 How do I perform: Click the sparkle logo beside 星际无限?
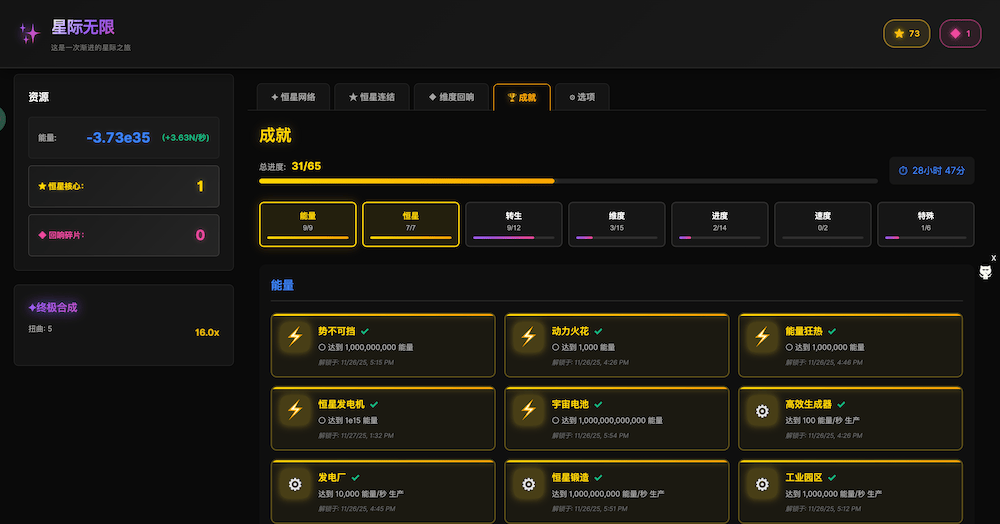(29, 33)
